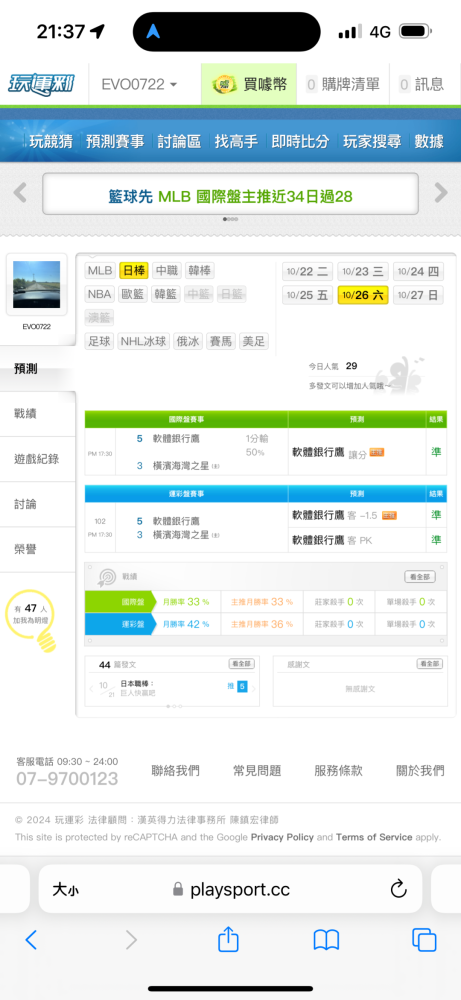Select the 足球 sport filter
Screen dimensions: 461x1000
(100, 341)
